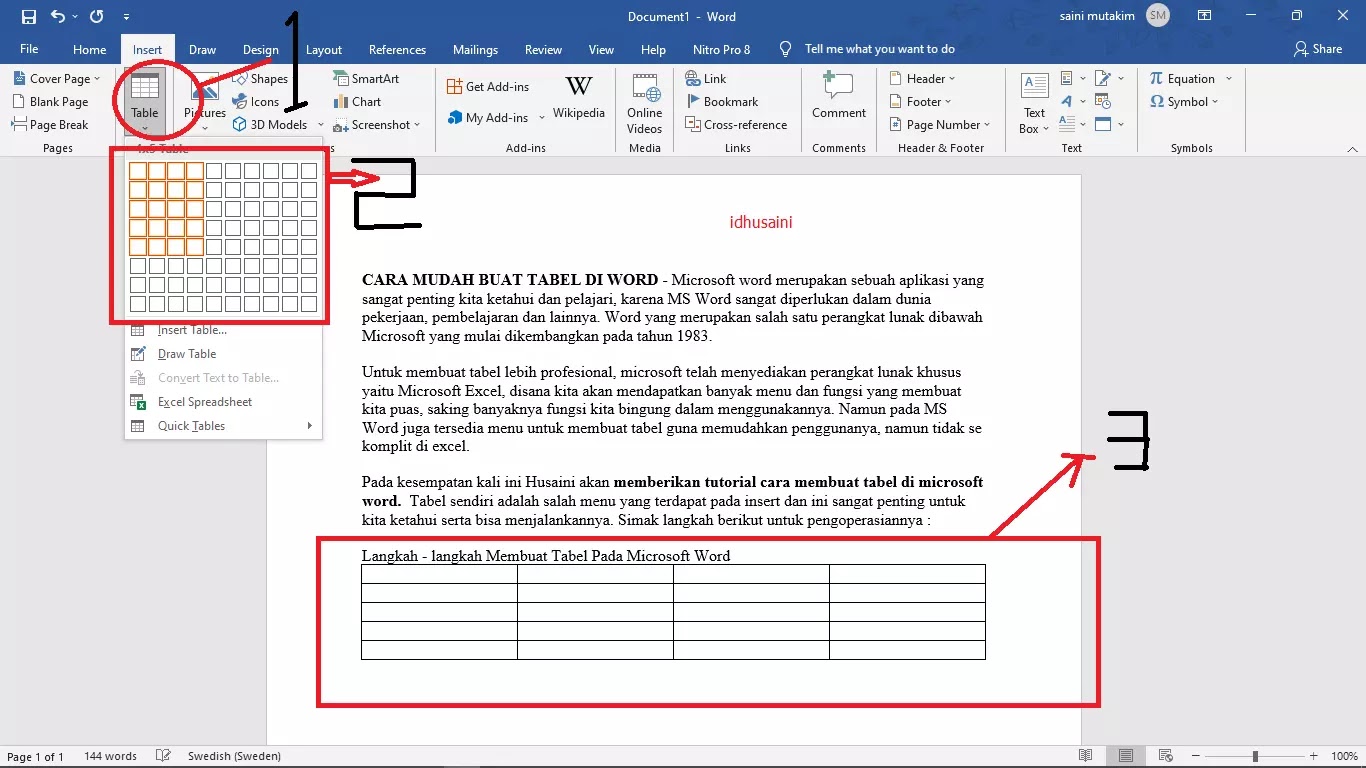
Task: Add a Drop Cap
Action: pos(1072,124)
